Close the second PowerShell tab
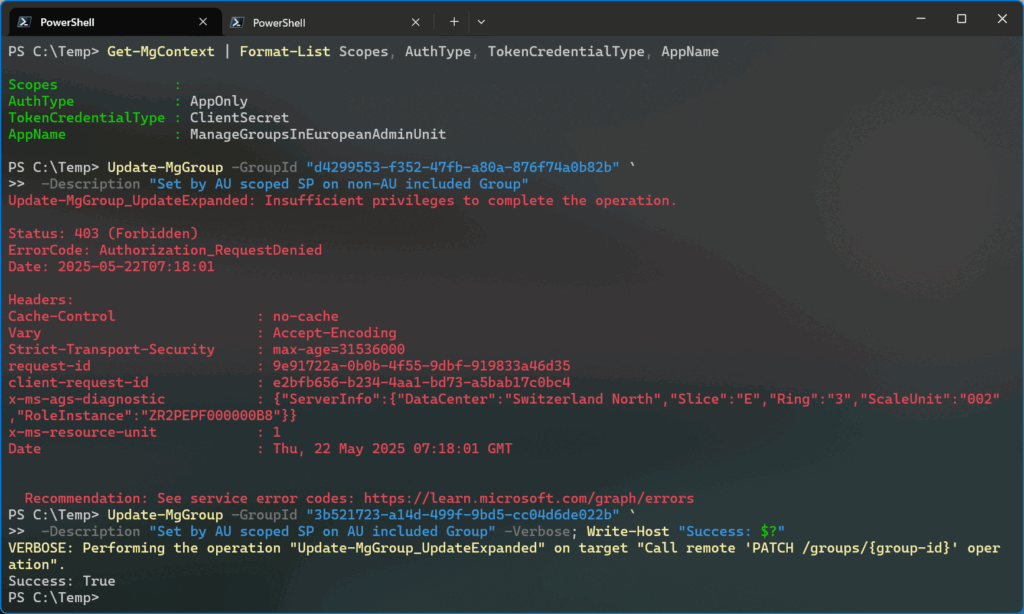This screenshot has width=1024, height=614. coord(415,22)
